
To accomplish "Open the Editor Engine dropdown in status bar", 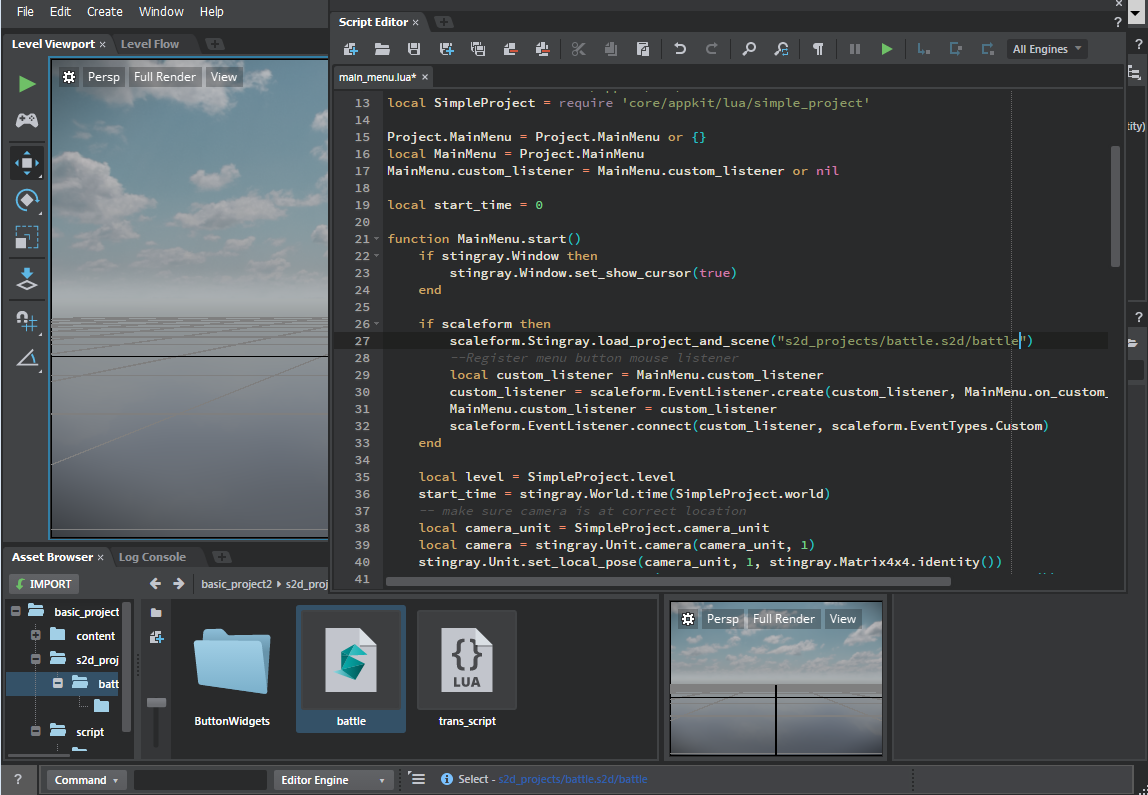I will click(333, 780).
